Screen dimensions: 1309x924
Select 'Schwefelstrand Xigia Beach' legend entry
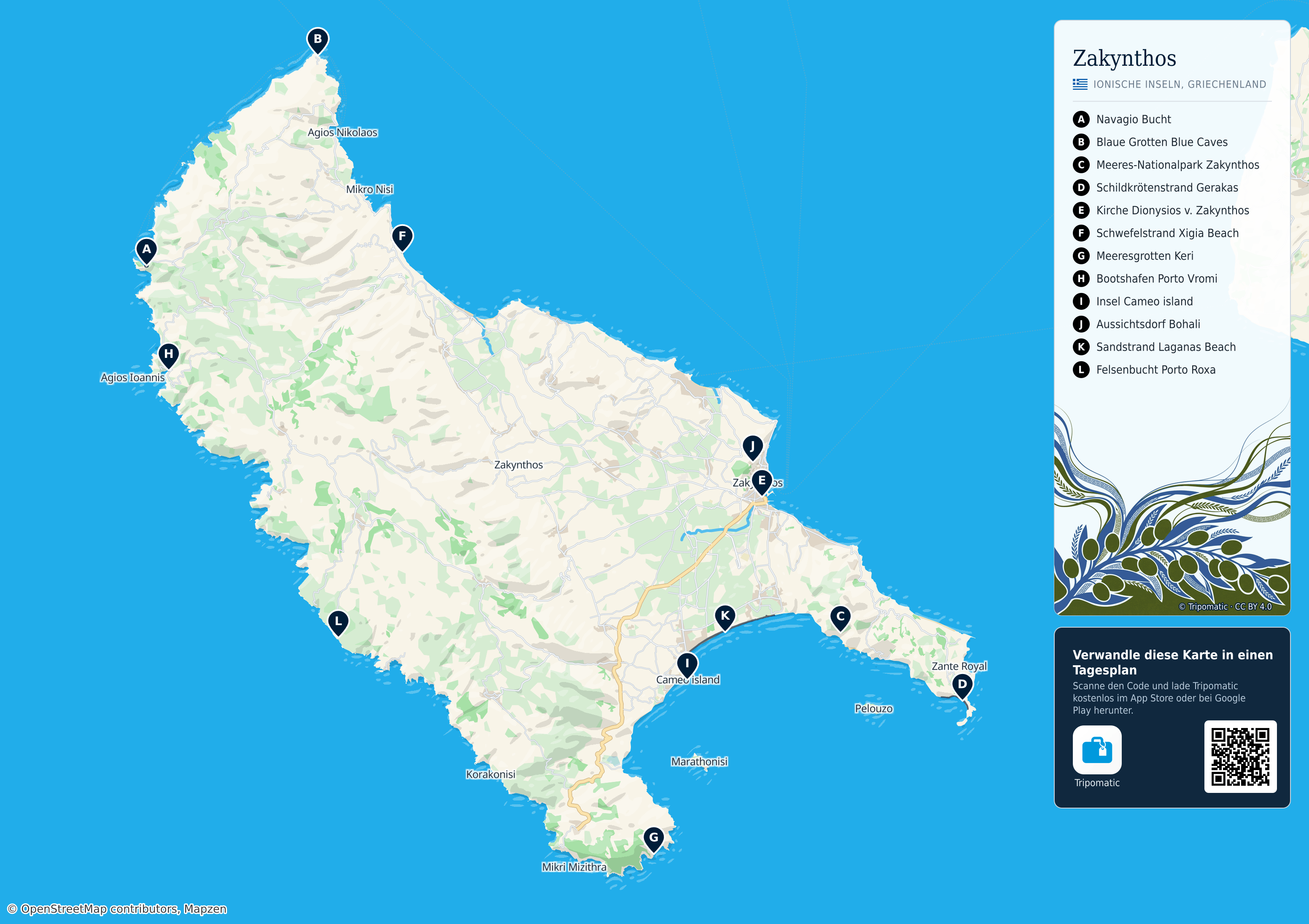click(x=1168, y=233)
